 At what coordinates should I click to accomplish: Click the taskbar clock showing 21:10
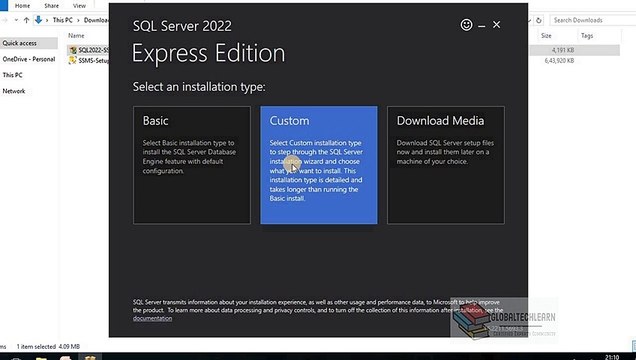tap(612, 357)
